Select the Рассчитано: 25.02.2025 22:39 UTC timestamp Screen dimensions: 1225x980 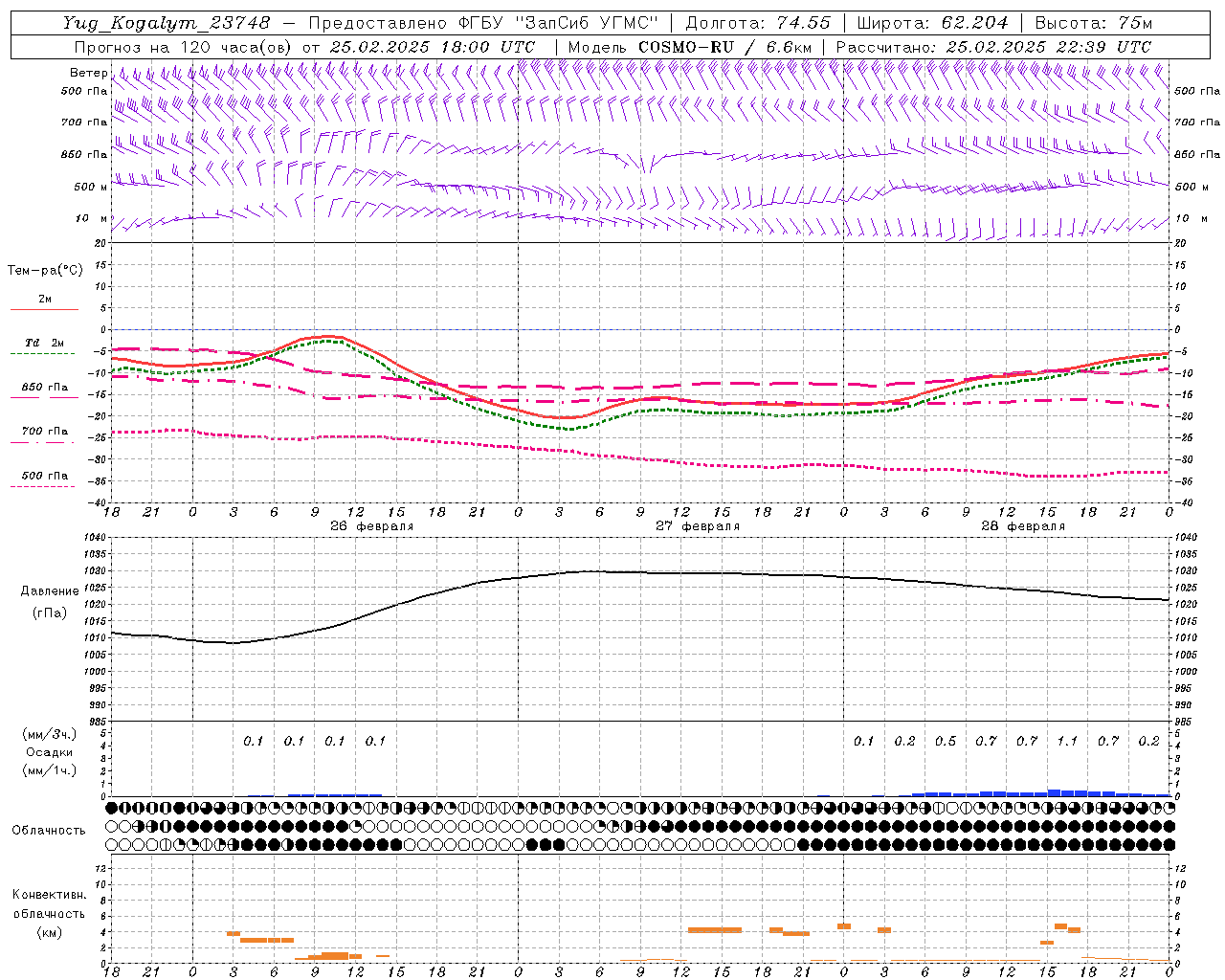993,47
